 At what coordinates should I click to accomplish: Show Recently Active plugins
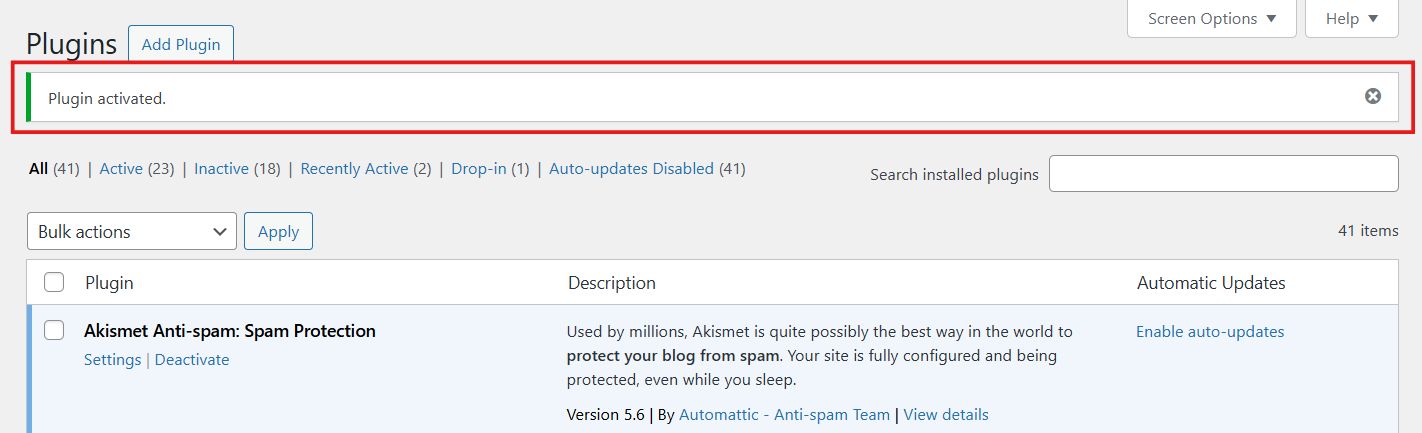[x=354, y=169]
